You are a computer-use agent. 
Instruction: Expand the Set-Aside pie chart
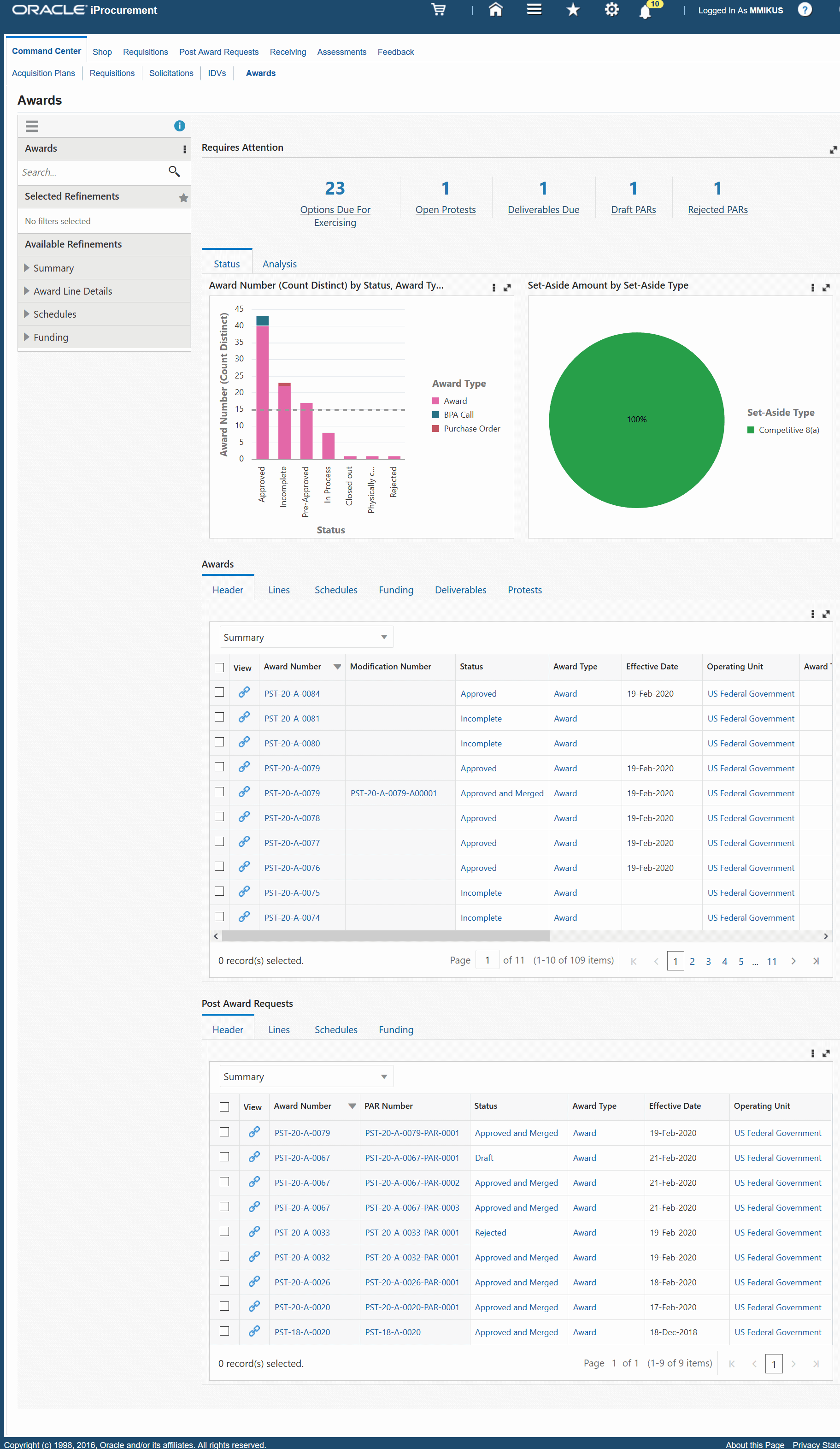click(826, 288)
